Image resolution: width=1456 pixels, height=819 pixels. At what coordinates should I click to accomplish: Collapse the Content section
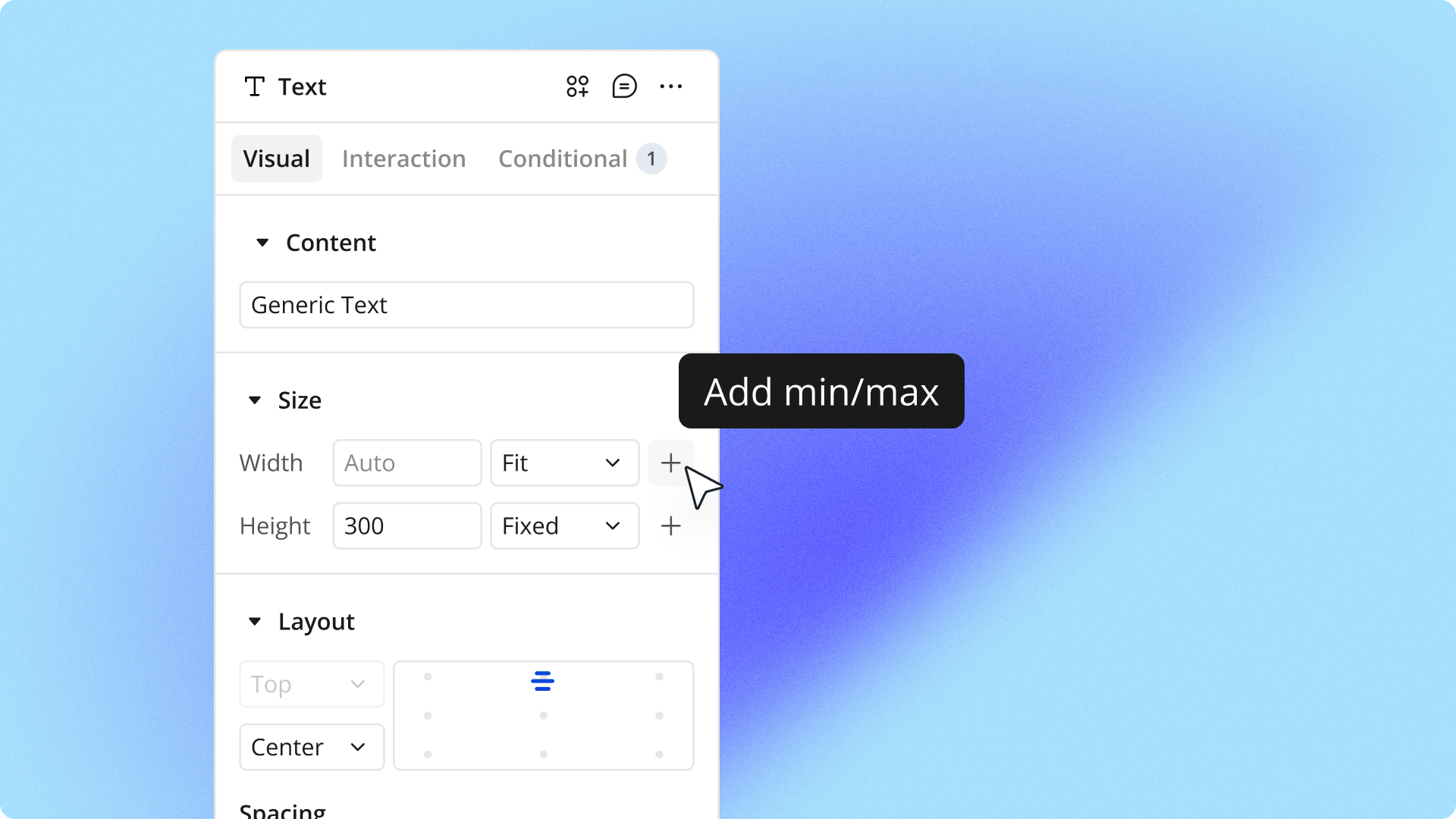(262, 243)
